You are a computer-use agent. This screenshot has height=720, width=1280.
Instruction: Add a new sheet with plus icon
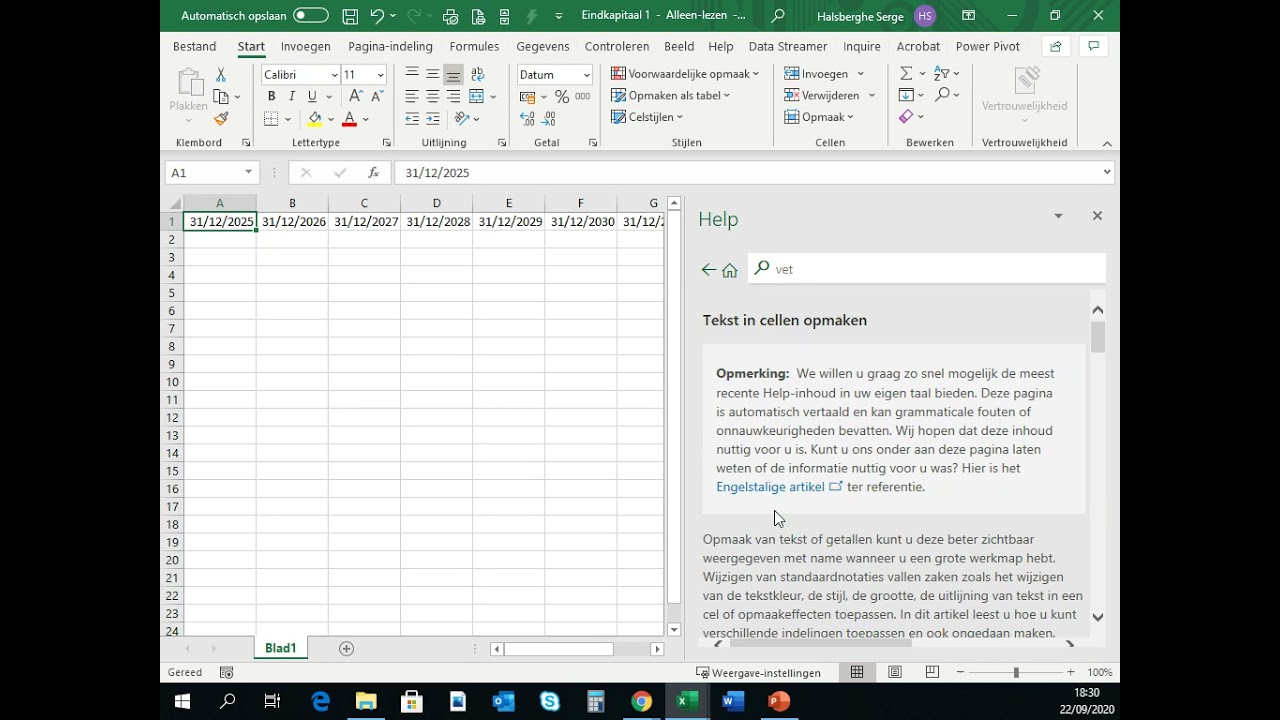click(x=346, y=649)
